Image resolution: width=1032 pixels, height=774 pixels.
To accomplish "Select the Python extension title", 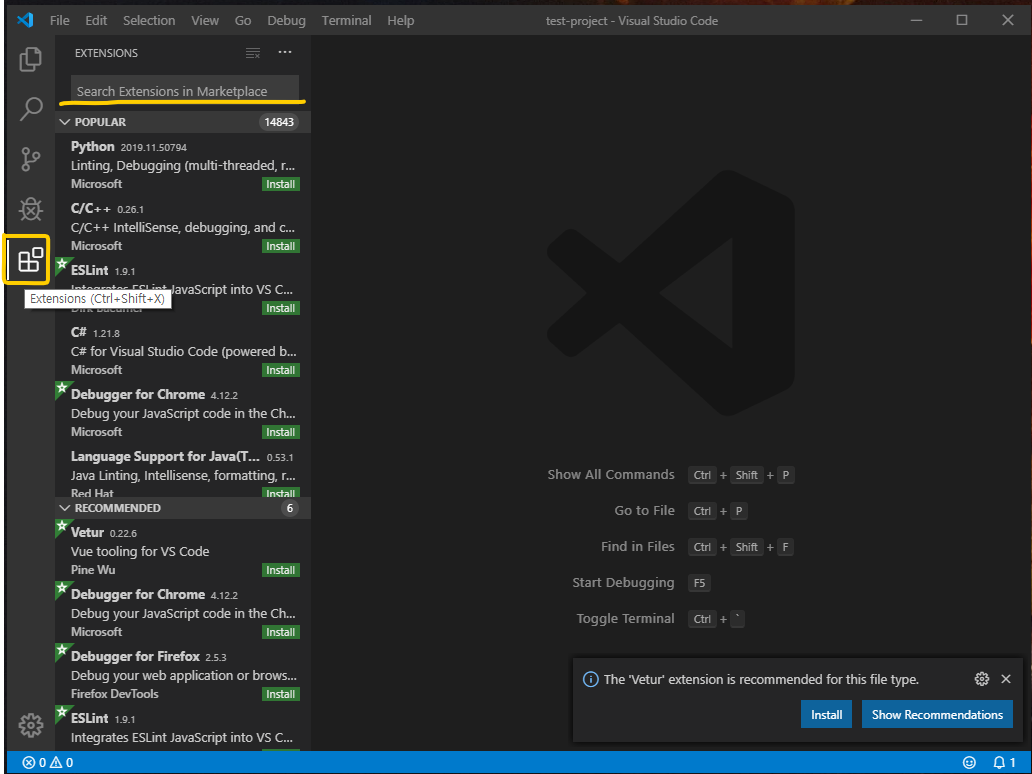I will (93, 146).
